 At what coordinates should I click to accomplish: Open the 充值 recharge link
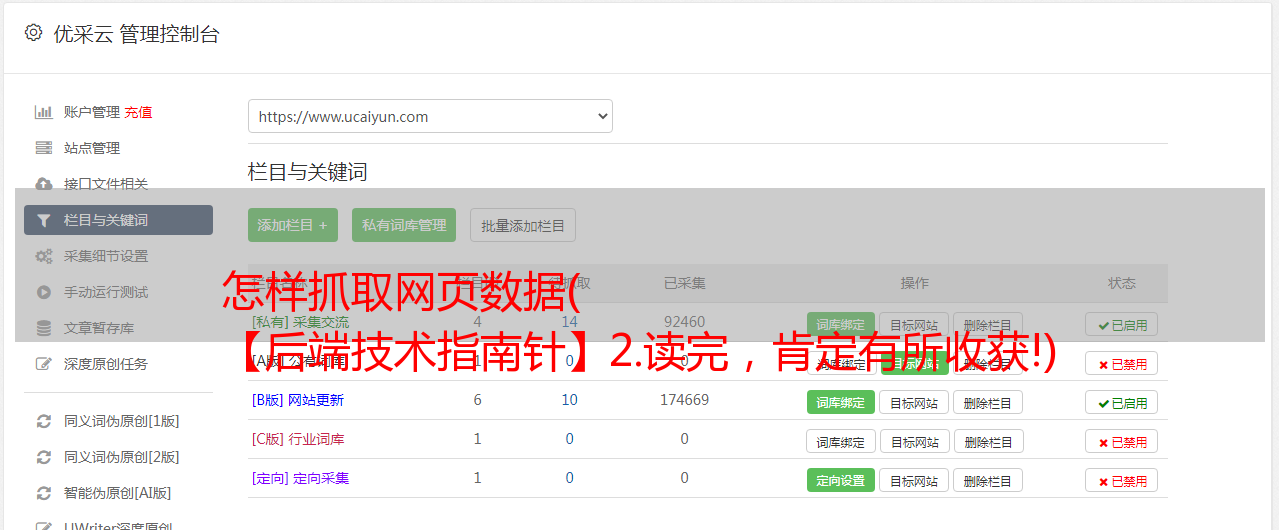pyautogui.click(x=139, y=112)
